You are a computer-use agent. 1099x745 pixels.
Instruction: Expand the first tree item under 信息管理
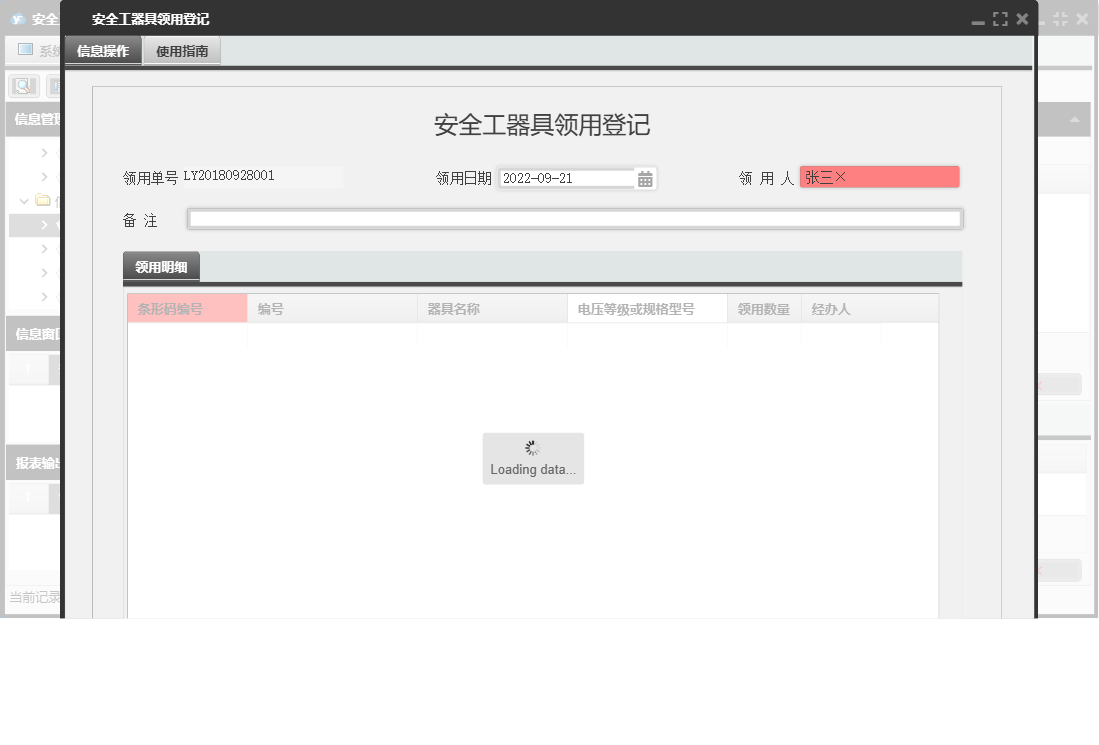tap(46, 152)
